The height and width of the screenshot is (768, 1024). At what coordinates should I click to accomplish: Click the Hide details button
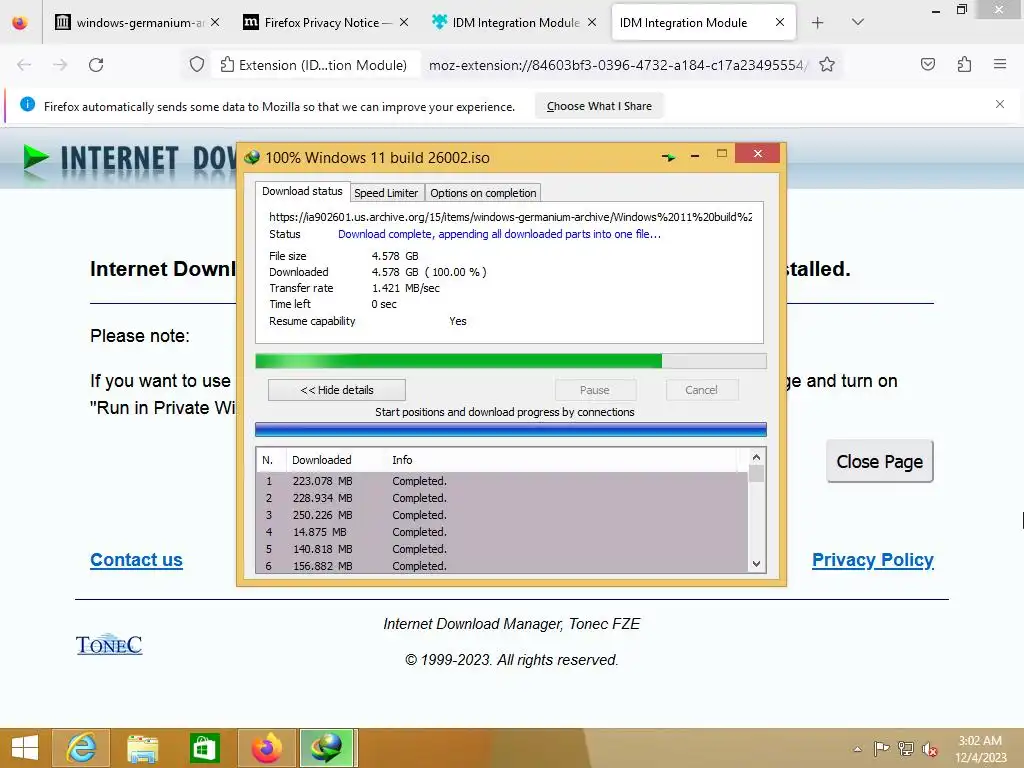[x=336, y=390]
